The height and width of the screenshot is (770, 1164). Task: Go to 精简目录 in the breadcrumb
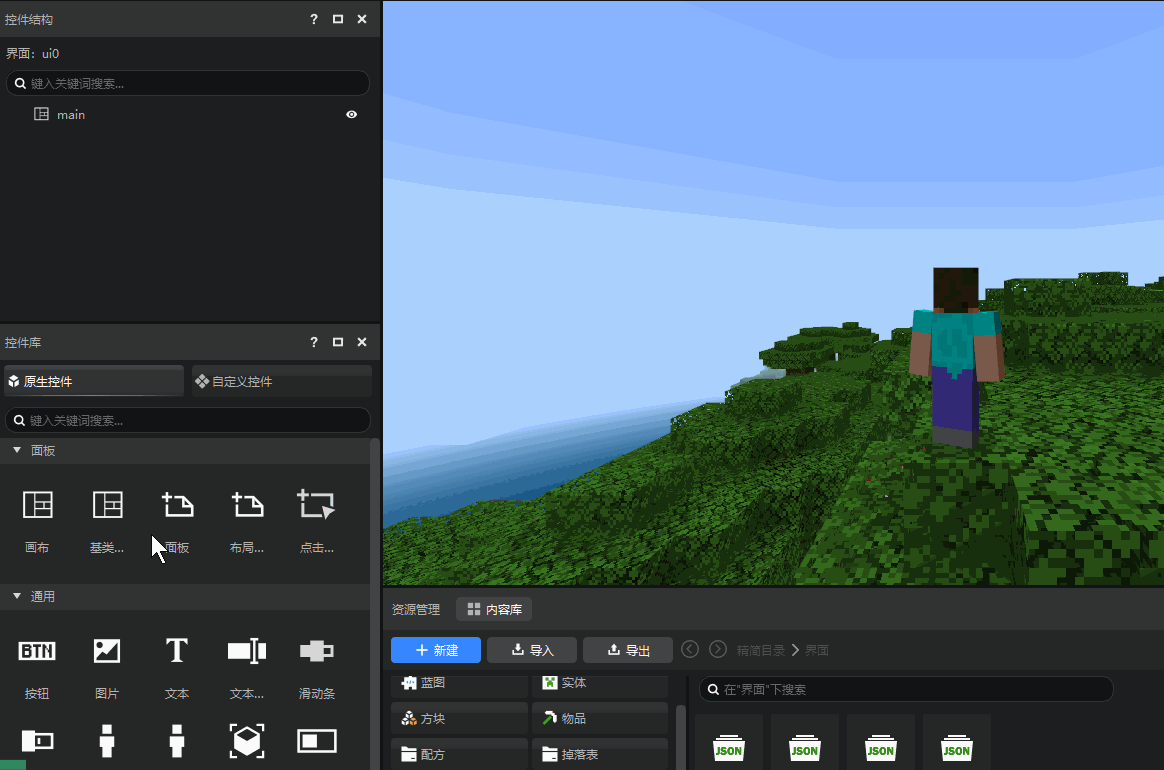[x=761, y=650]
